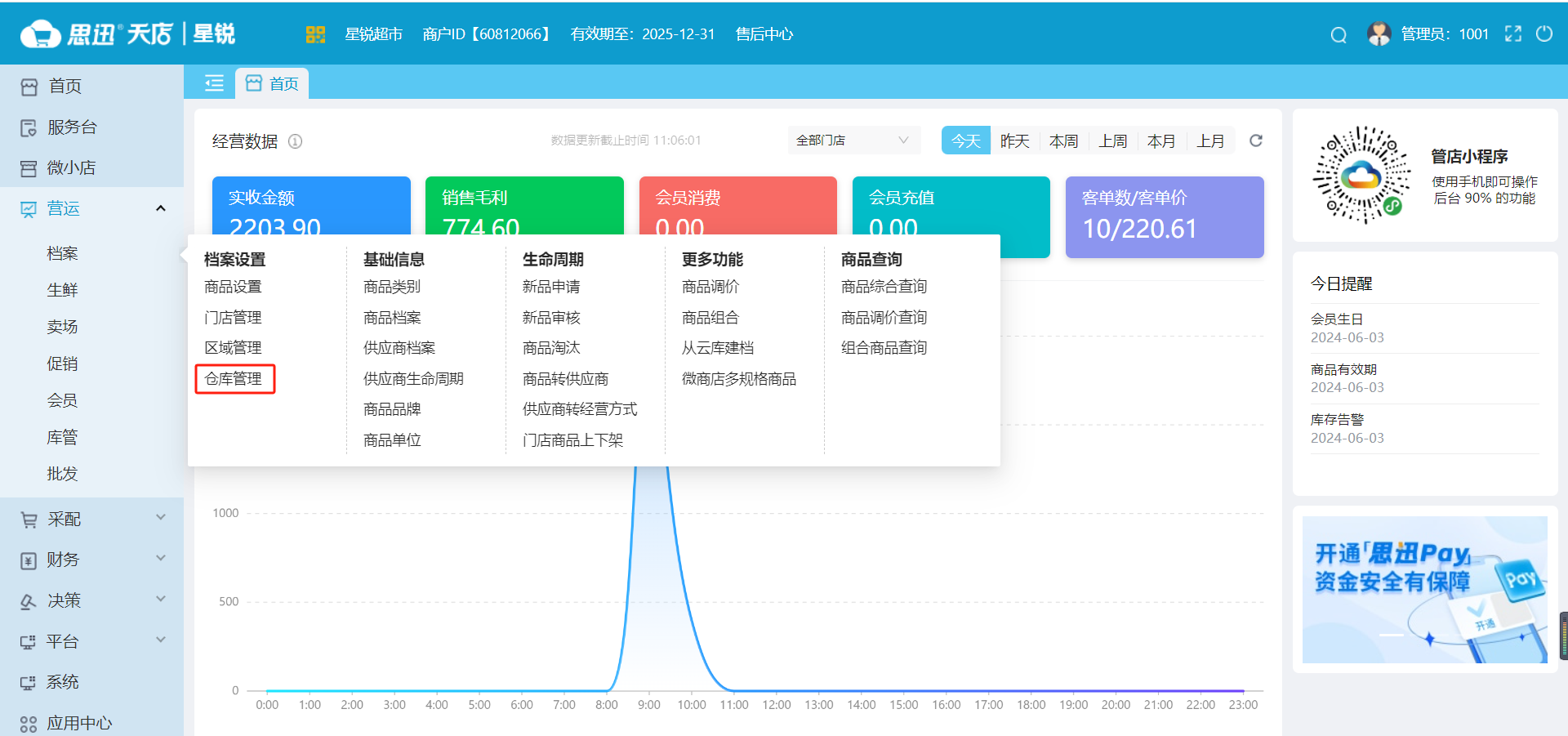Toggle fullscreen mode in the top bar
Screen dimensions: 1568x736
(x=1513, y=34)
